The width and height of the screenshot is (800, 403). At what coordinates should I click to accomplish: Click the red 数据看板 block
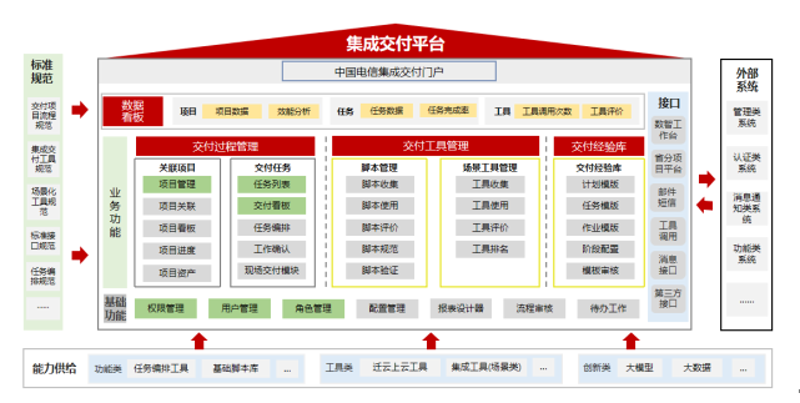[133, 111]
